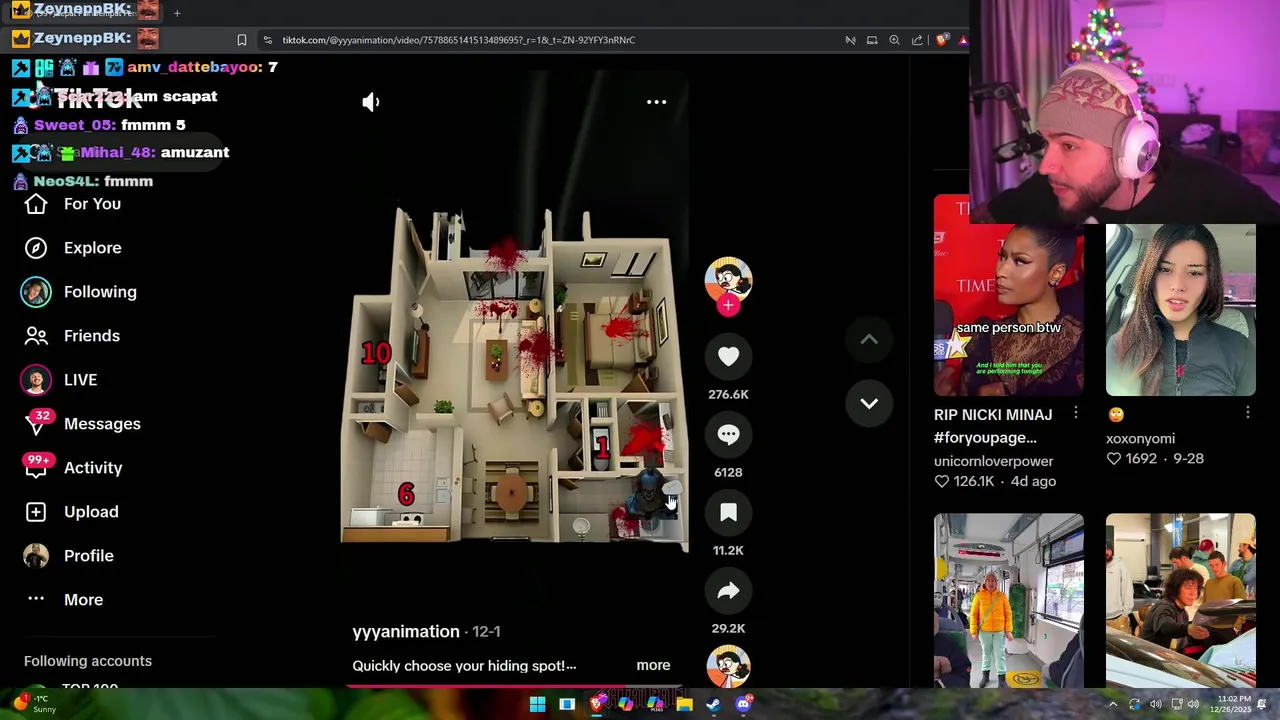Viewport: 1280px width, 720px height.
Task: Go to the LIVE section
Action: point(80,380)
